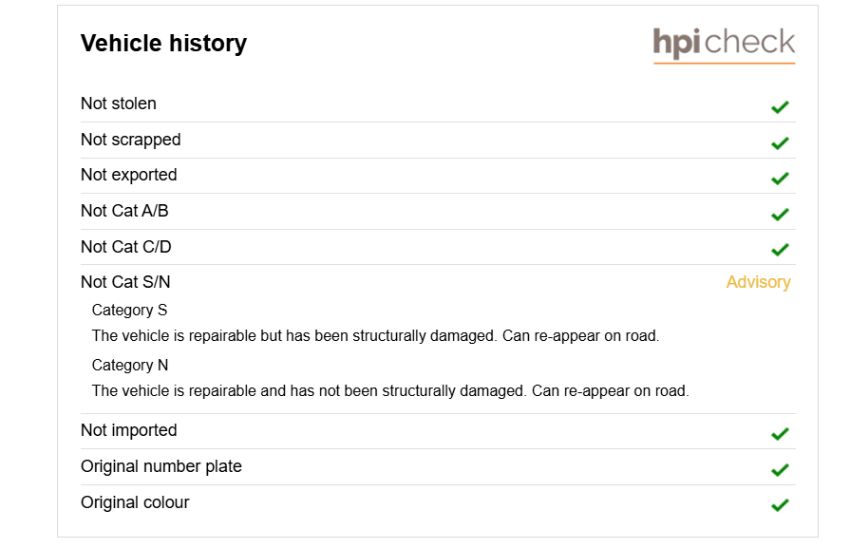The height and width of the screenshot is (548, 850).
Task: Click the Not scrapped row label
Action: point(131,140)
